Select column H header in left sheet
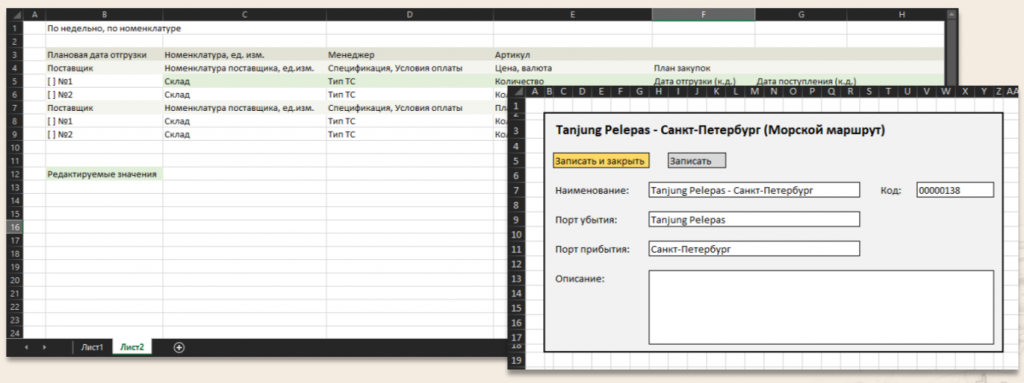The height and width of the screenshot is (383, 1024). tap(902, 15)
